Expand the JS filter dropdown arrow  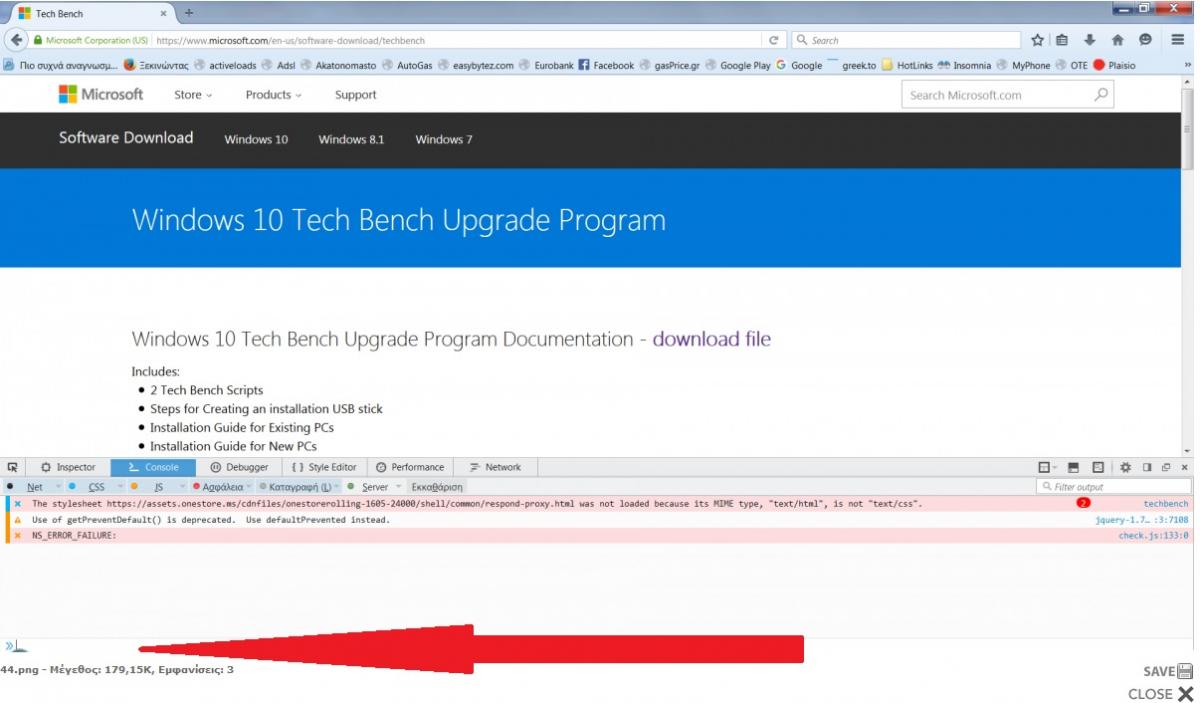[x=183, y=487]
